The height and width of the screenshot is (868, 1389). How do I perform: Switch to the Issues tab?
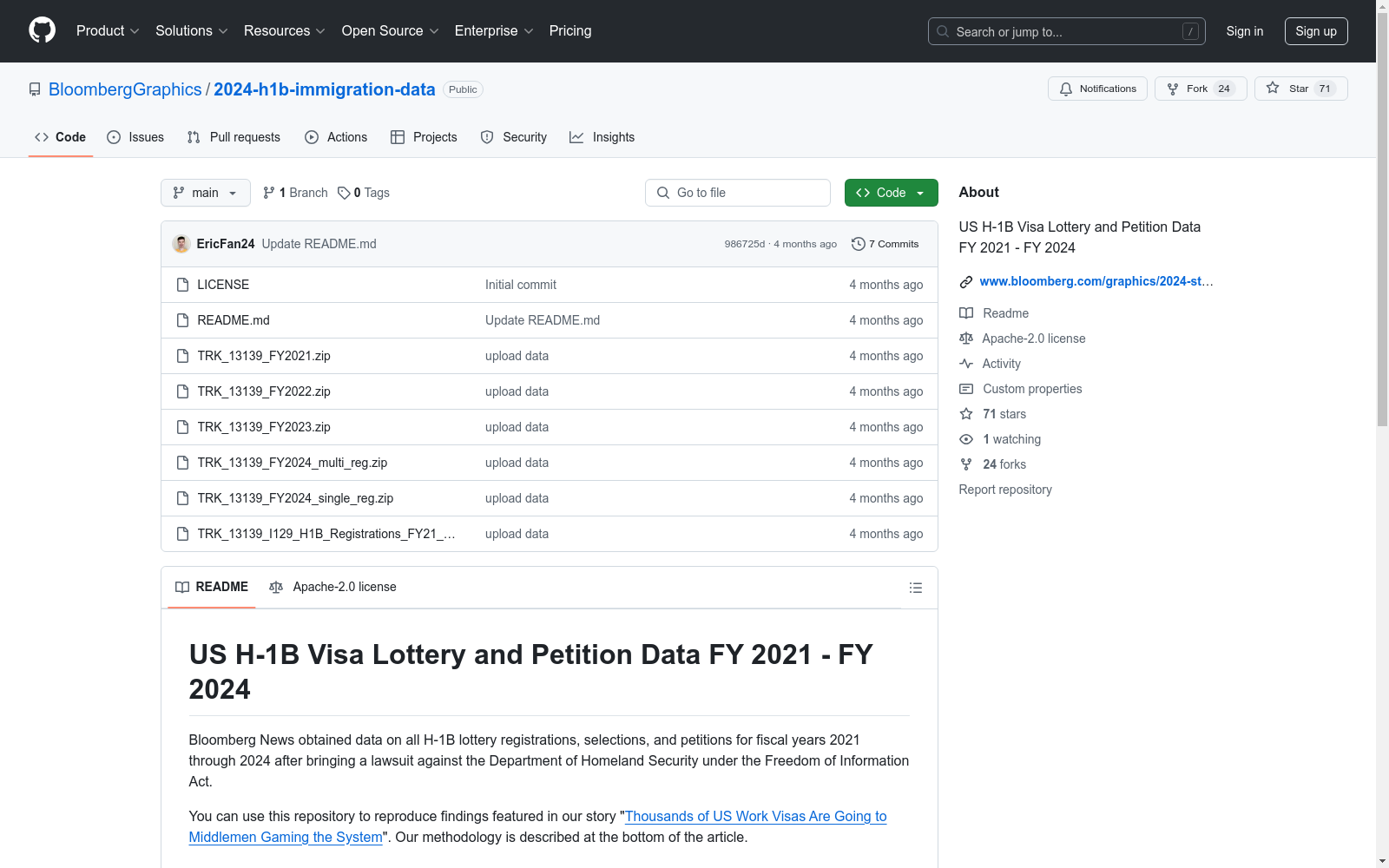[135, 137]
